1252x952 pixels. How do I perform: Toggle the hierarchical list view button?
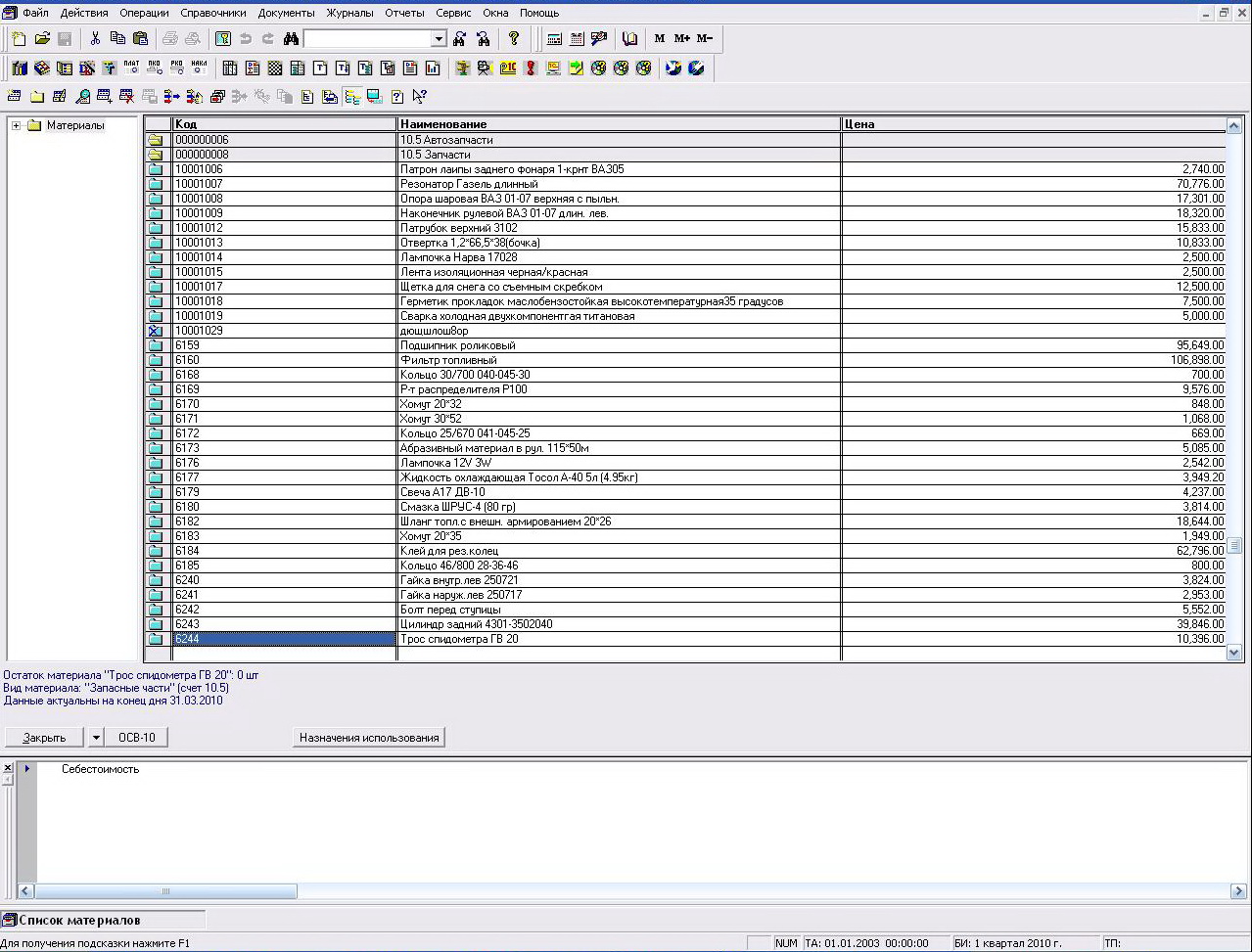coord(352,97)
